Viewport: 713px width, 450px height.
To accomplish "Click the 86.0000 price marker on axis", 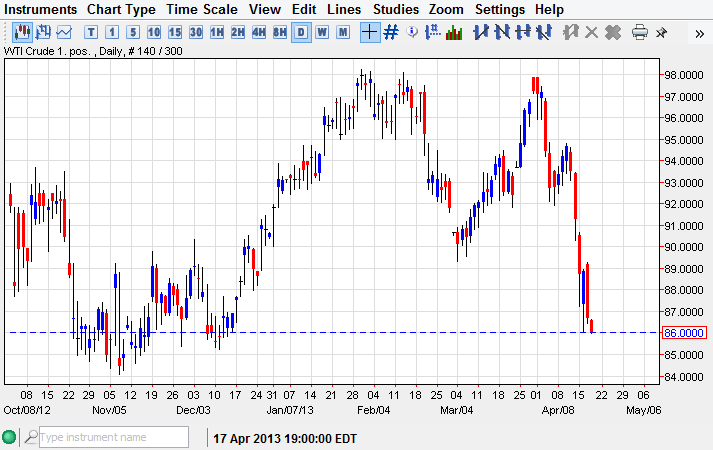I will [x=685, y=332].
